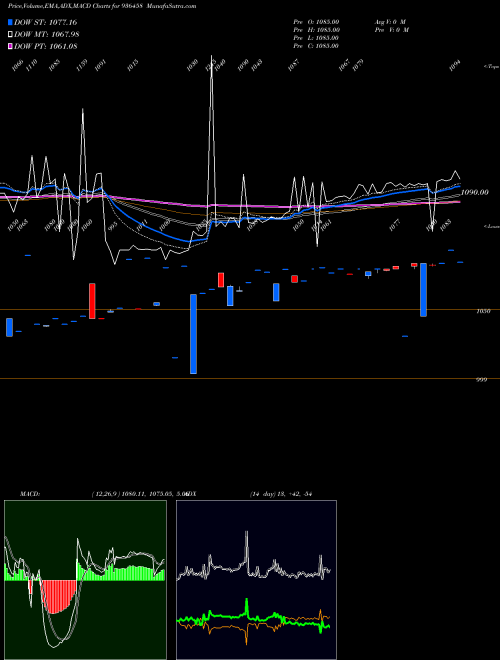Screen dimensions: 500x660
Task: Click the 'DOW ST: 1077.16' legend text
Action: tap(46, 22)
